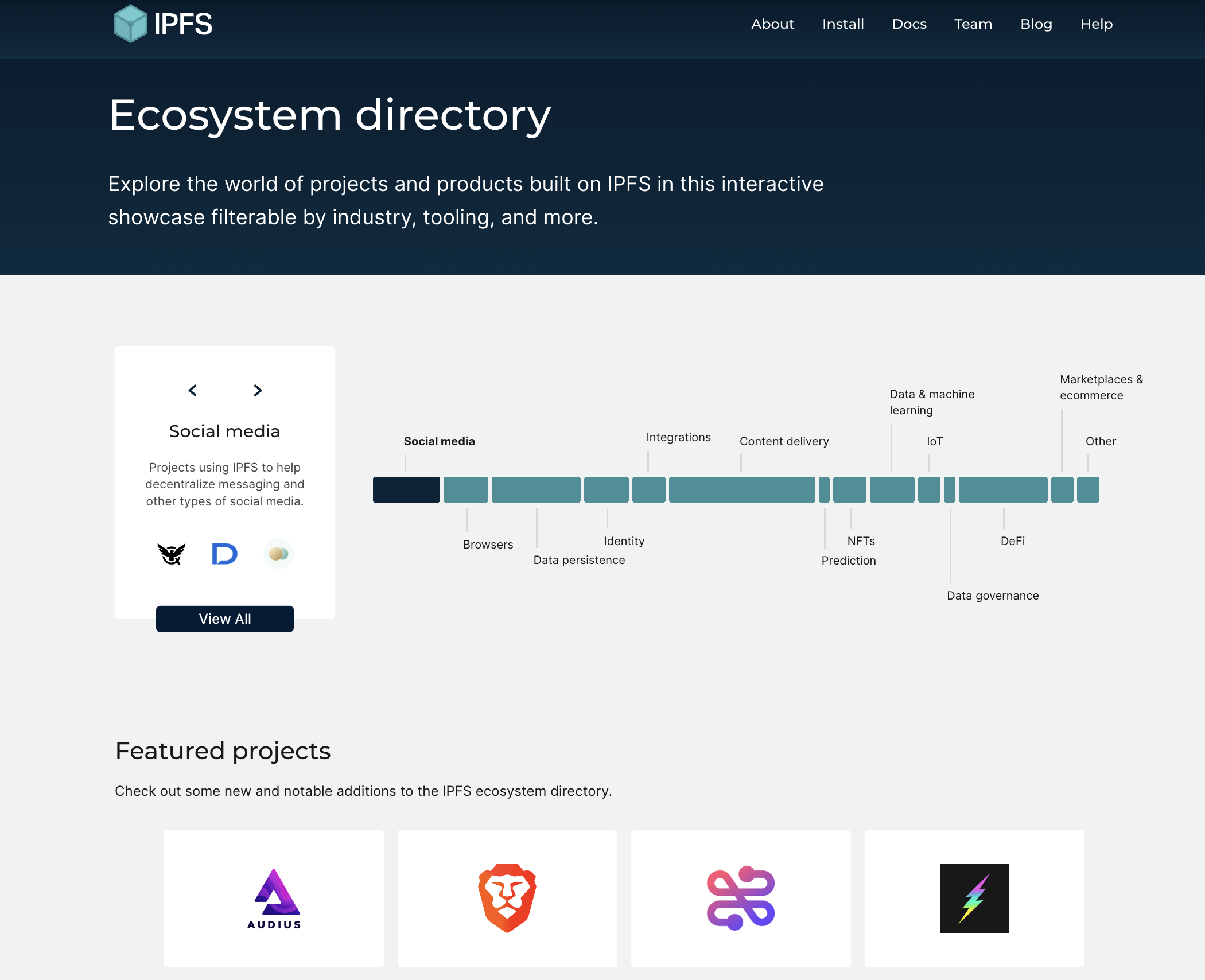Viewport: 1205px width, 980px height.
Task: Select the narrow Data governance segment
Action: 950,489
